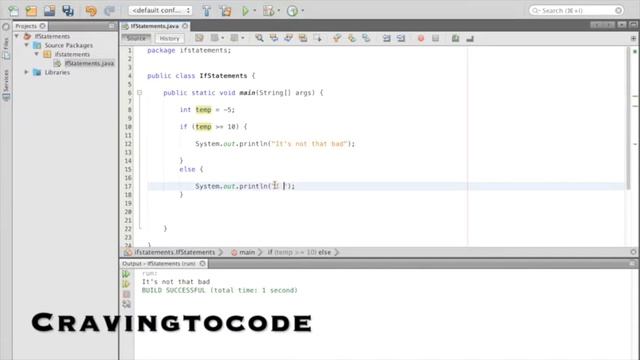Screen dimensions: 640x360
Task: Open the Run Project dropdown arrow
Action: click(x=255, y=11)
